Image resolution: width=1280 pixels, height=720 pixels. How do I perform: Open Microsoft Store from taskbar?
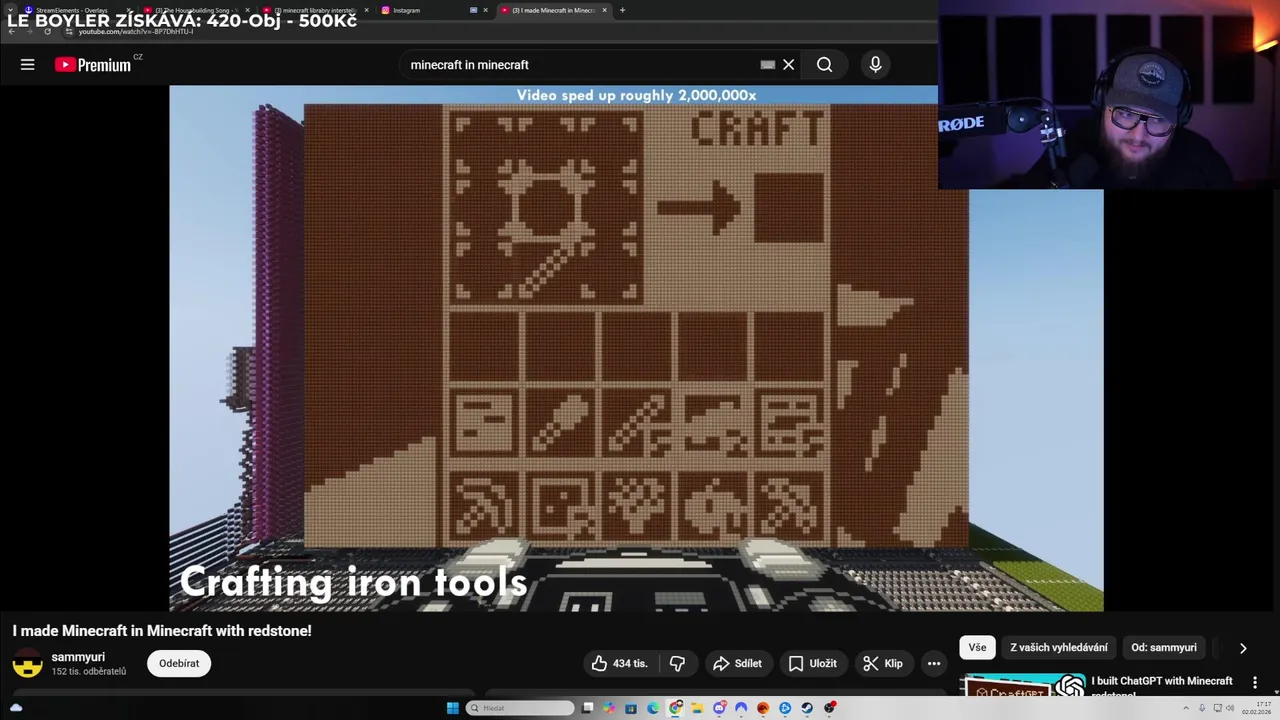[631, 708]
